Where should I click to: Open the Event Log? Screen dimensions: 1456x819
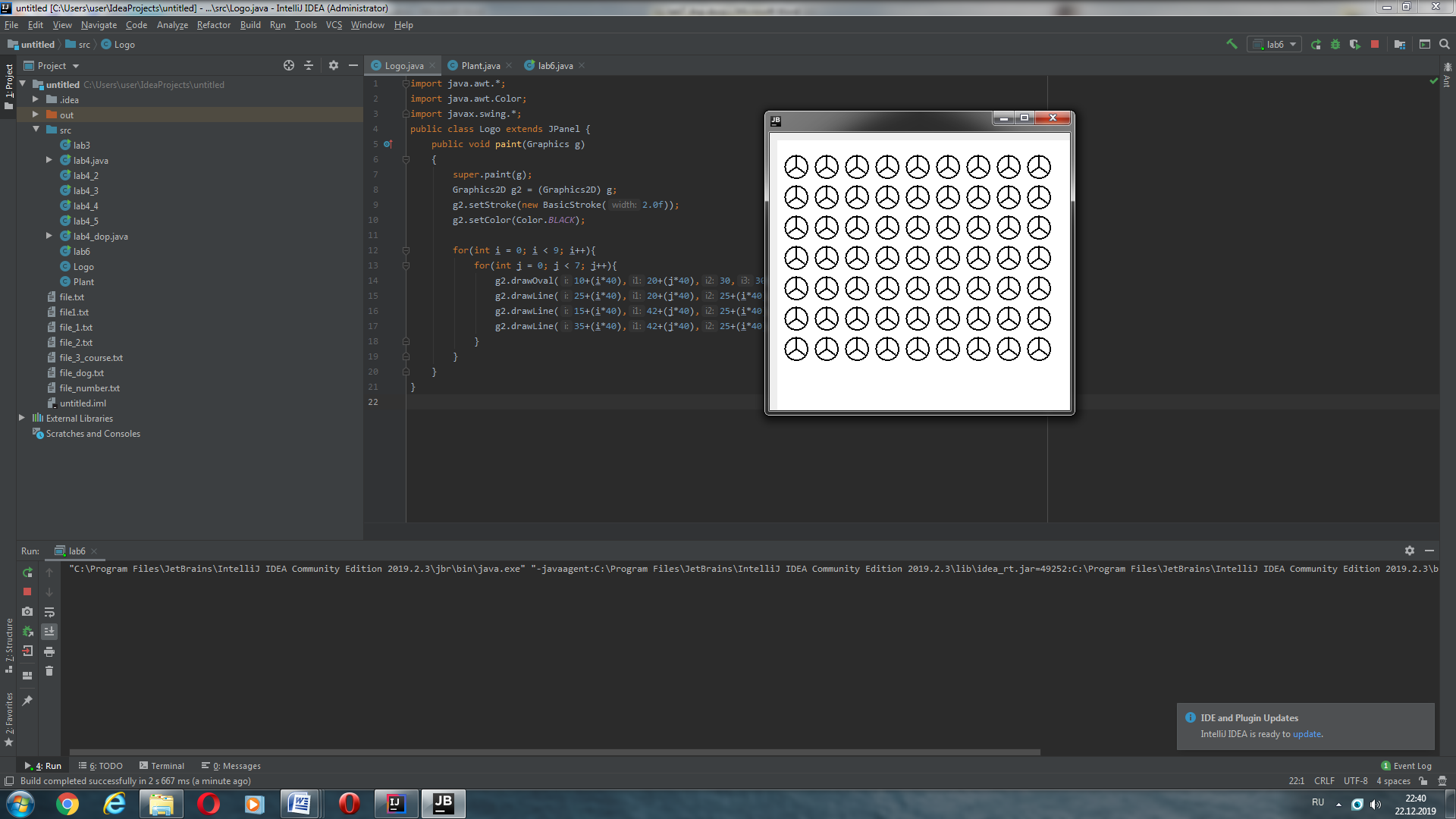coord(1407,766)
